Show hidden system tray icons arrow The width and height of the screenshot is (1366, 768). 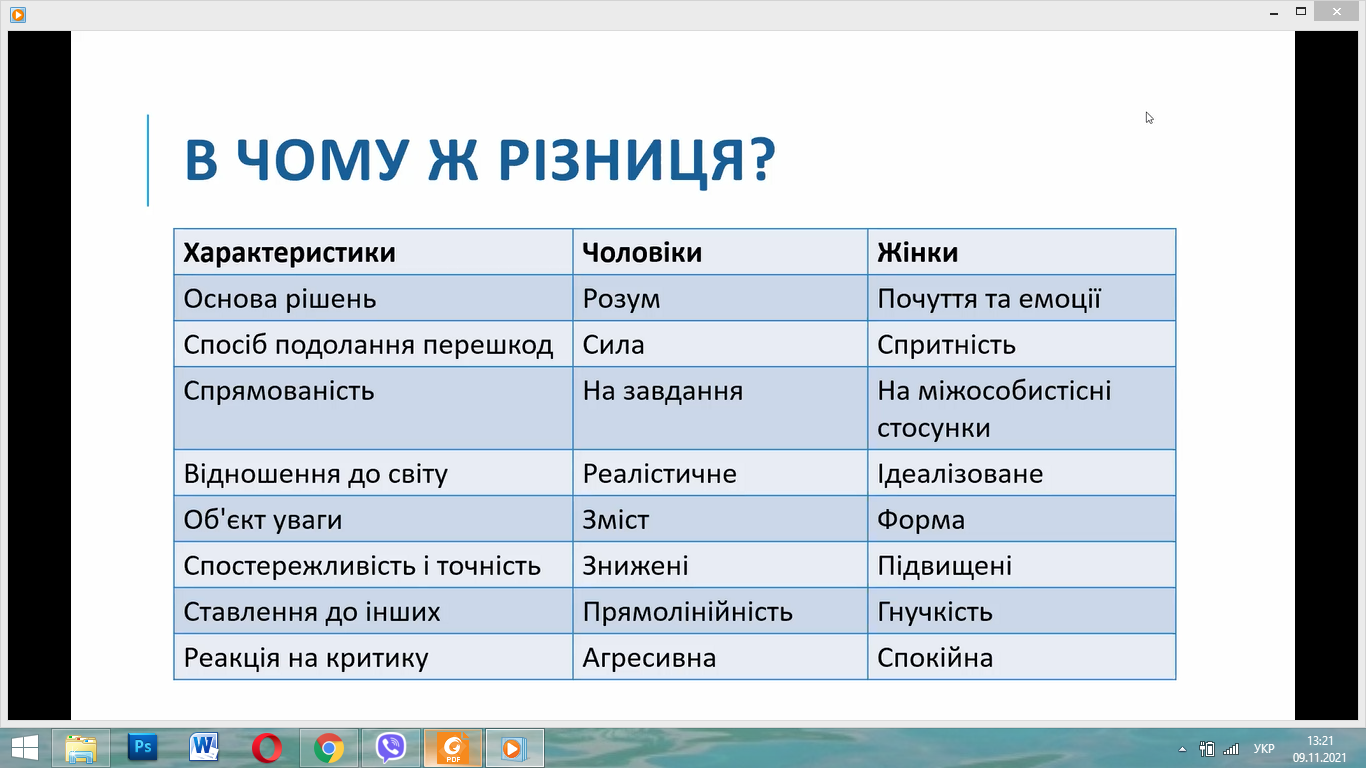click(1182, 748)
